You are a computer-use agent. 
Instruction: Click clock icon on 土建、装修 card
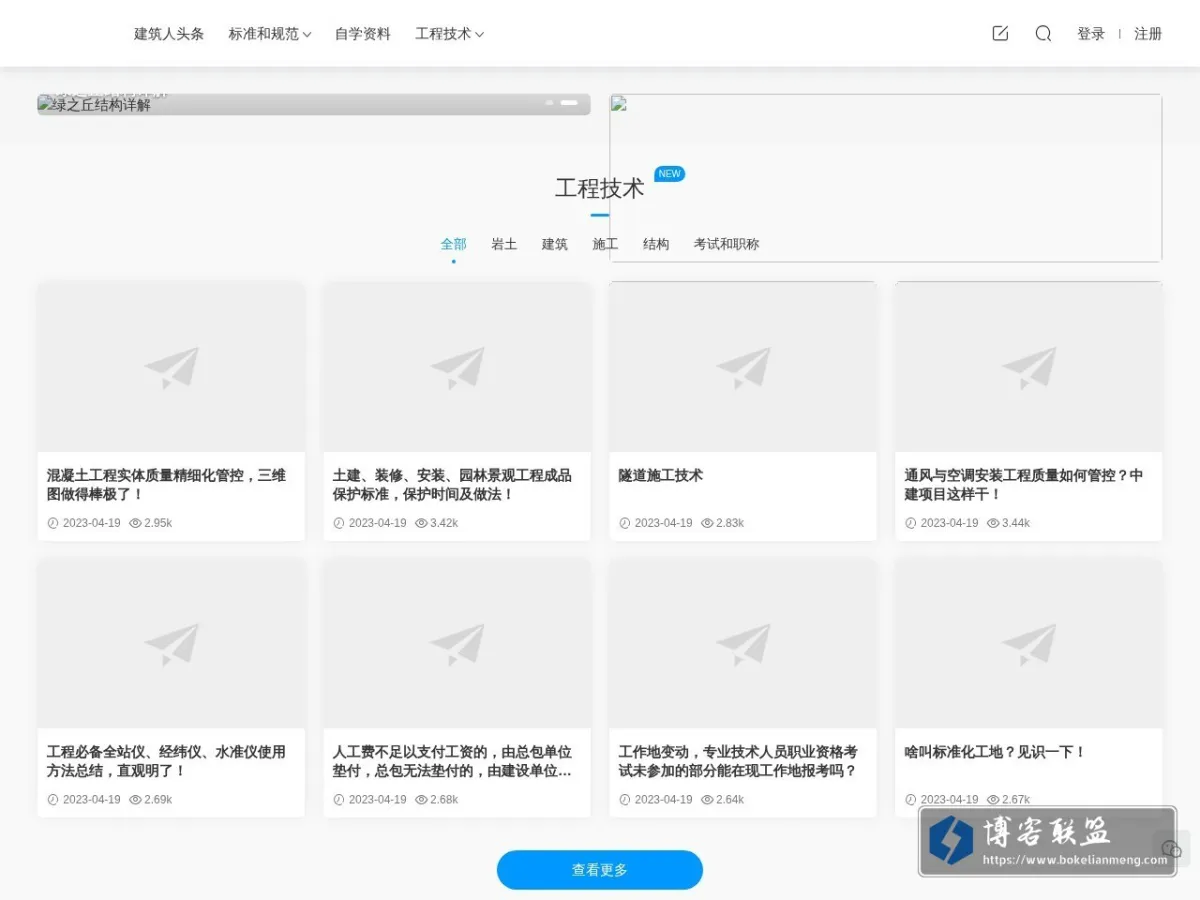(339, 523)
